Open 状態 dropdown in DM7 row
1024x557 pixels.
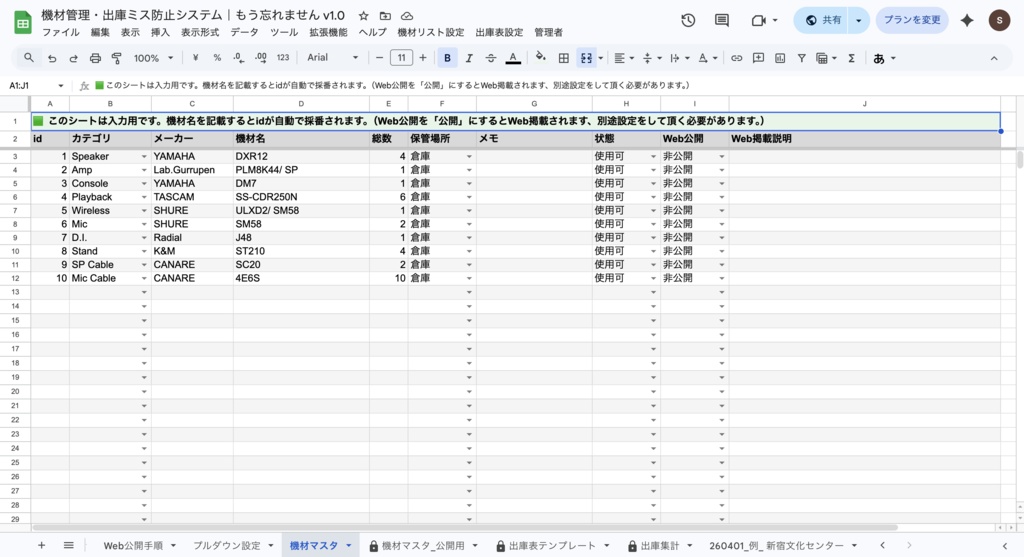click(x=653, y=183)
